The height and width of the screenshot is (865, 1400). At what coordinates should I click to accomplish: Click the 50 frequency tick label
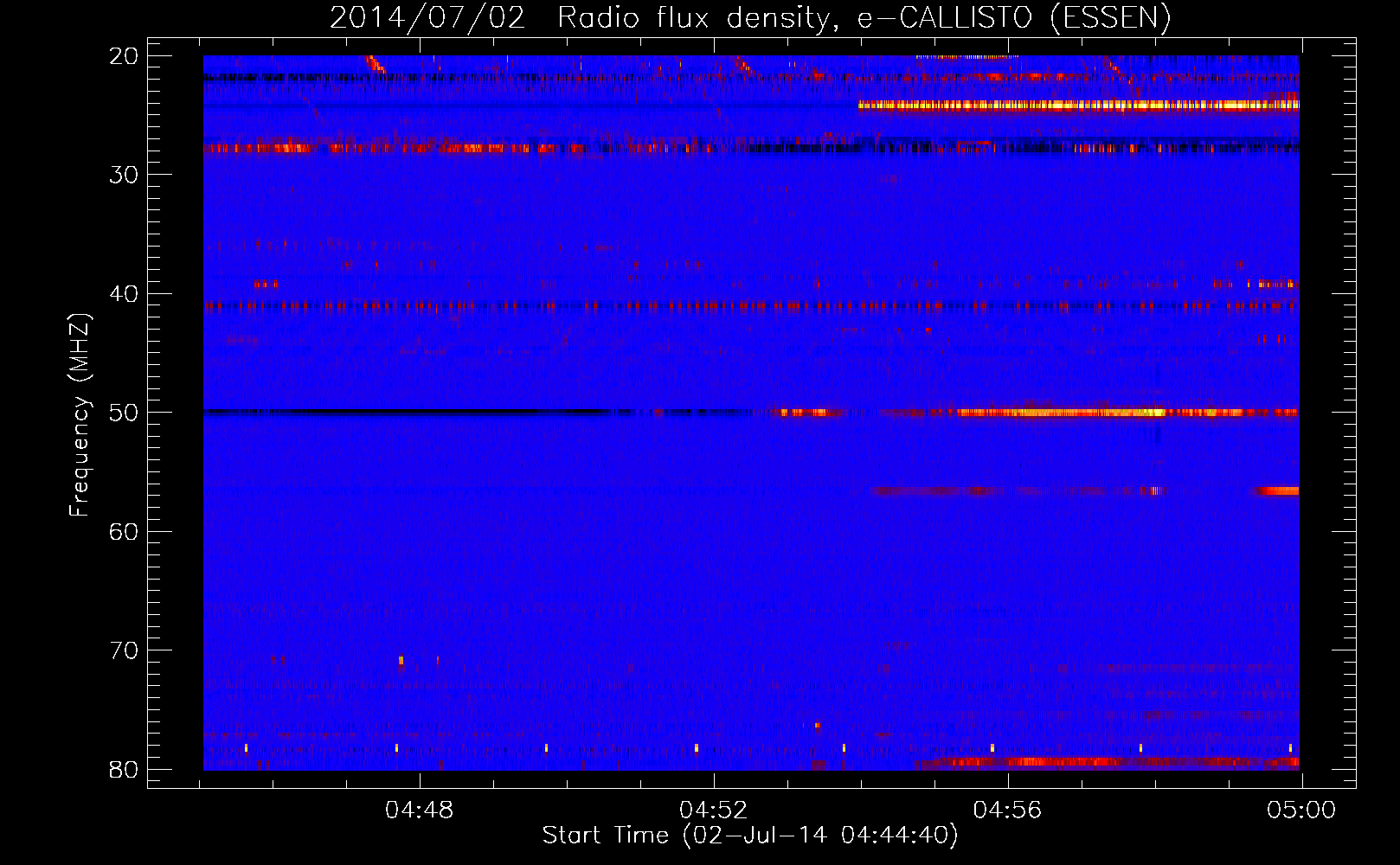tap(124, 413)
